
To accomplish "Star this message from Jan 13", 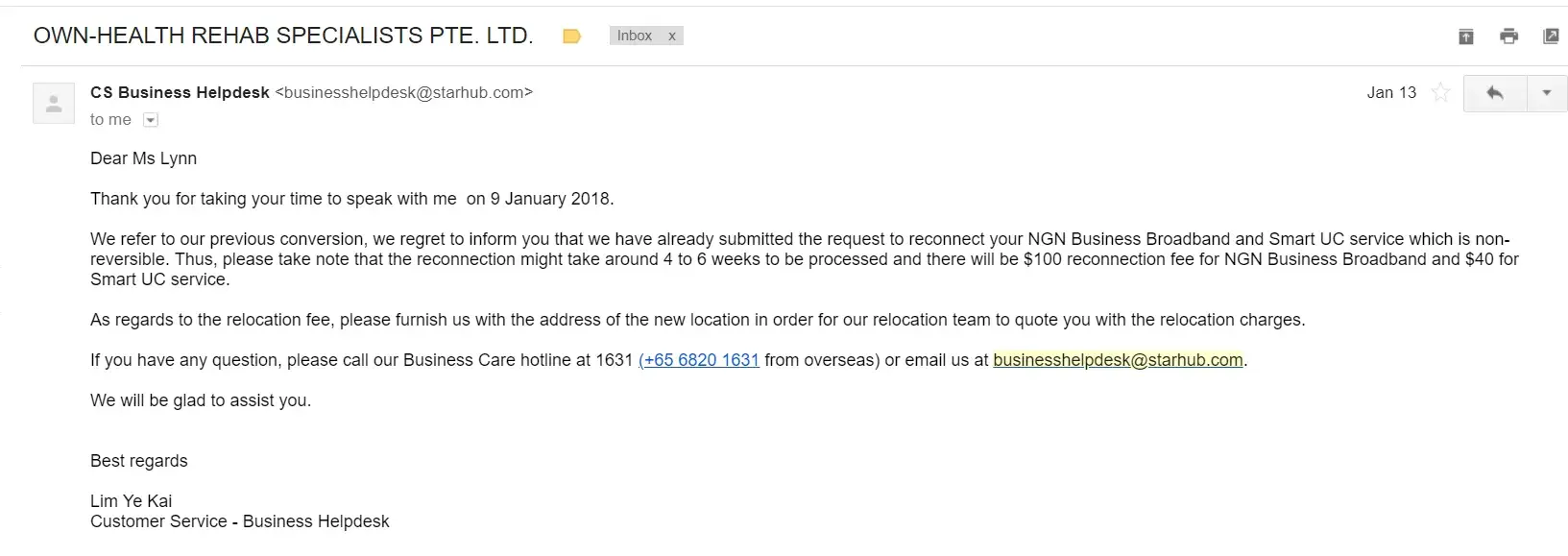I will pyautogui.click(x=1440, y=93).
